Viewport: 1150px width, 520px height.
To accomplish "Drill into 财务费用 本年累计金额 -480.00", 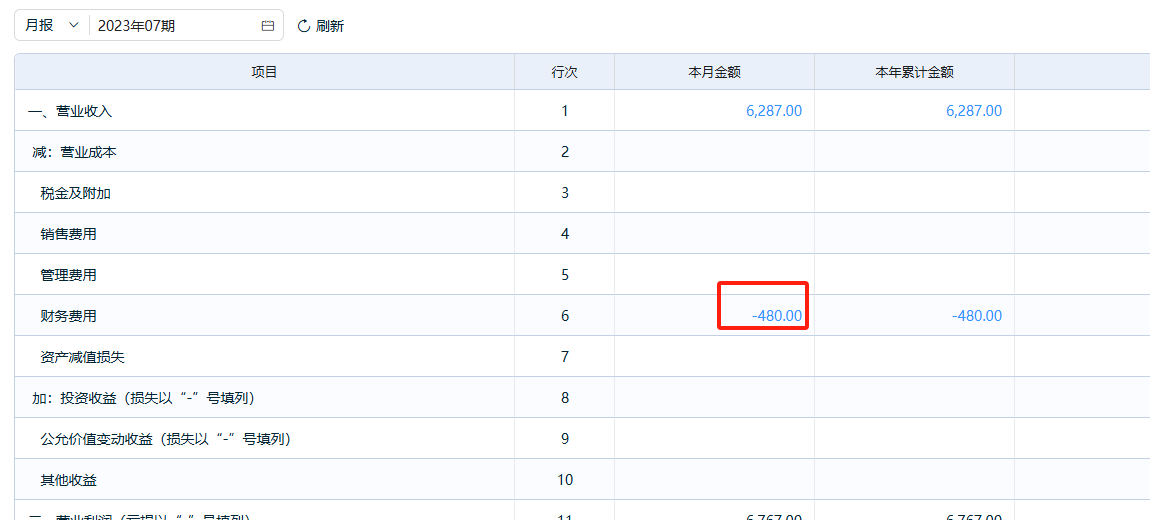I will [x=977, y=316].
